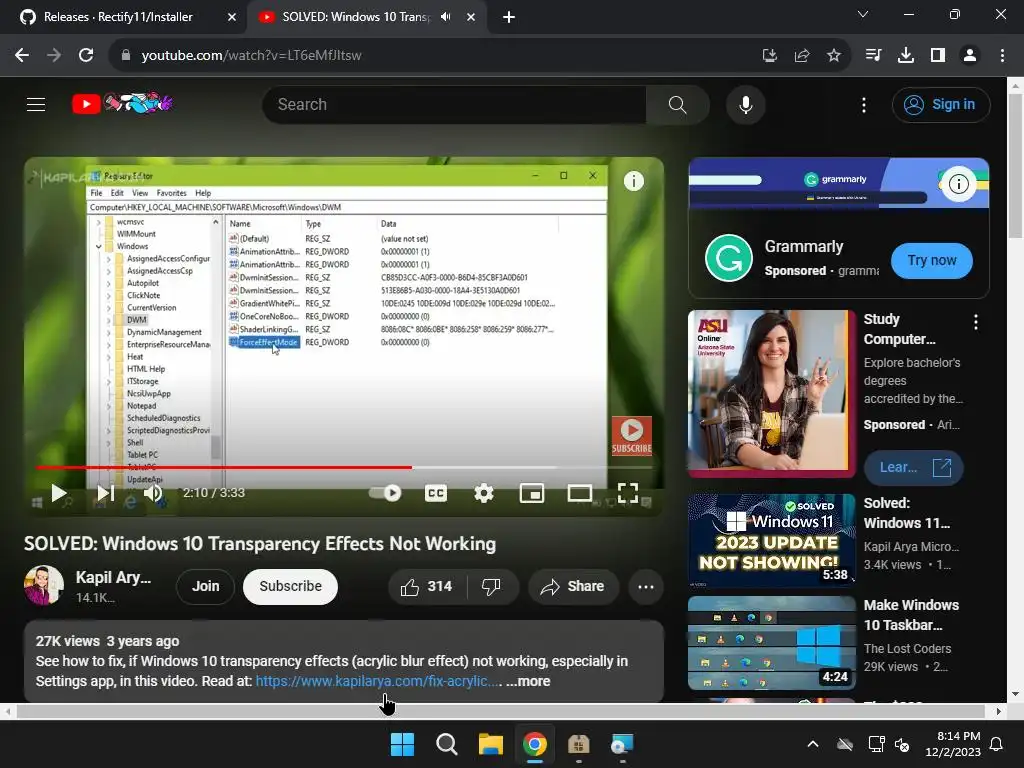The height and width of the screenshot is (768, 1024).
Task: Open Kapil Arya channel avatar
Action: pos(44,585)
